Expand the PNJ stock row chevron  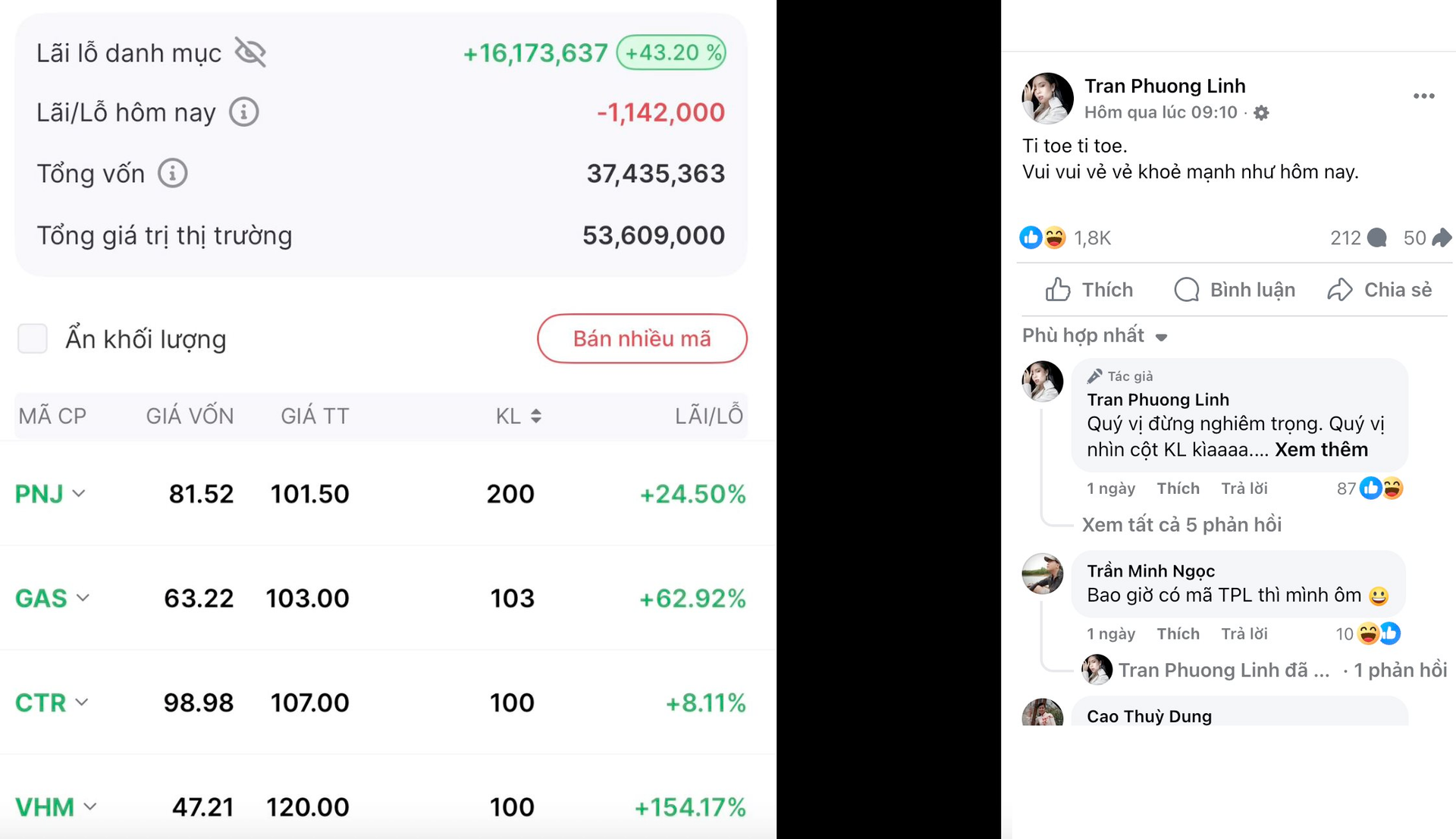coord(80,494)
